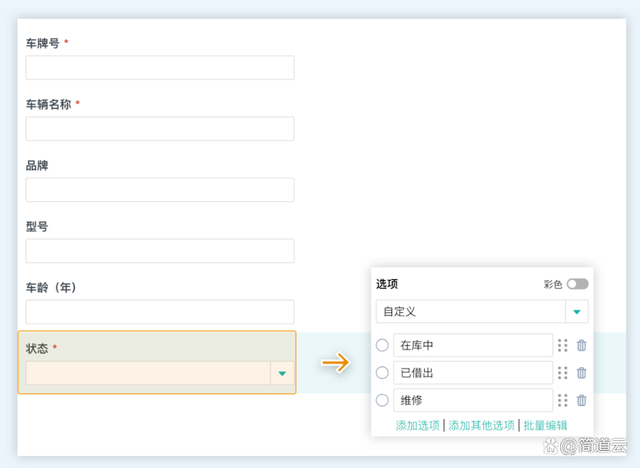This screenshot has width=640, height=468.
Task: Expand the 状态 dropdown arrow
Action: pyautogui.click(x=283, y=373)
